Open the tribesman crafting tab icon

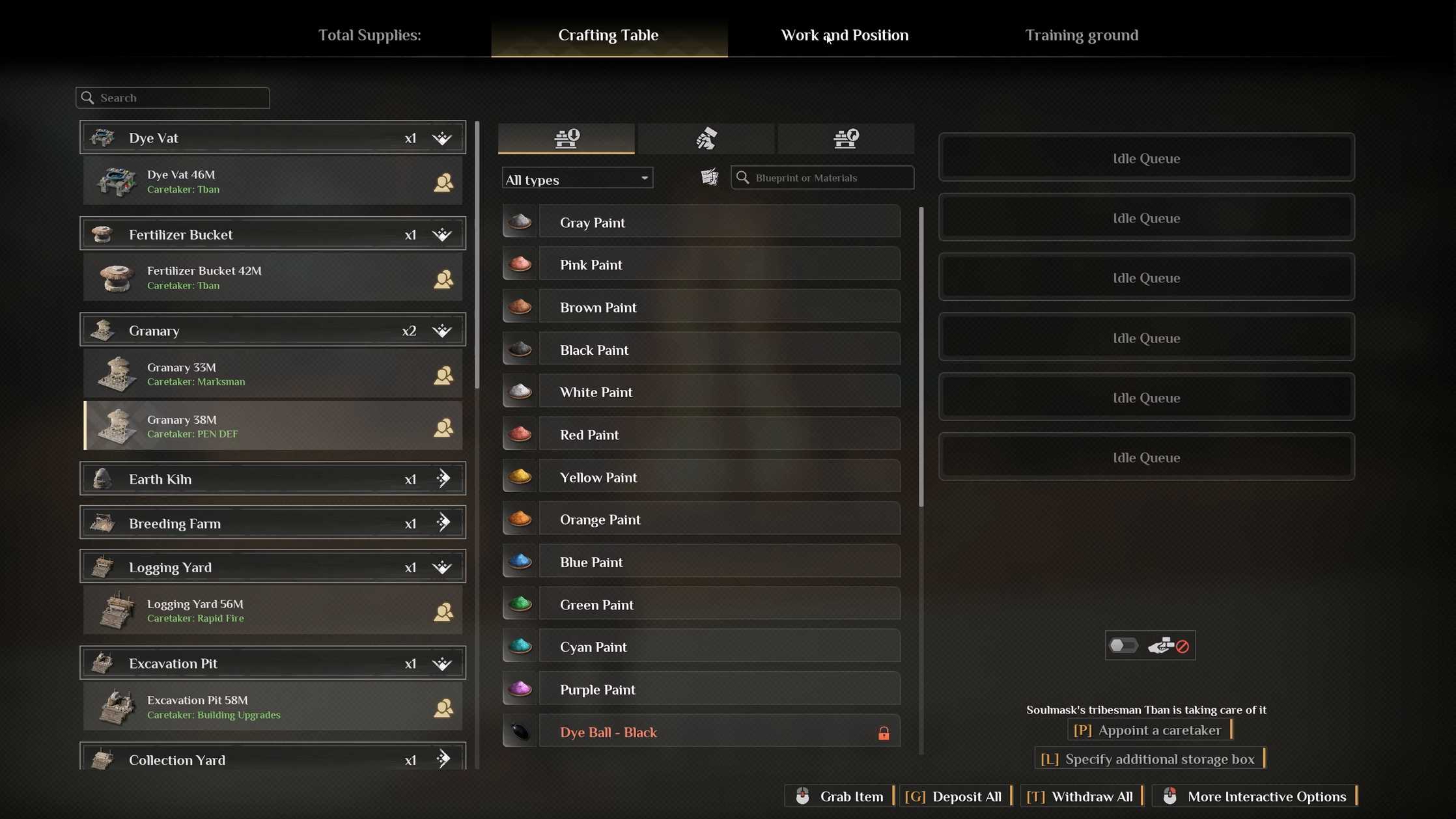point(707,138)
